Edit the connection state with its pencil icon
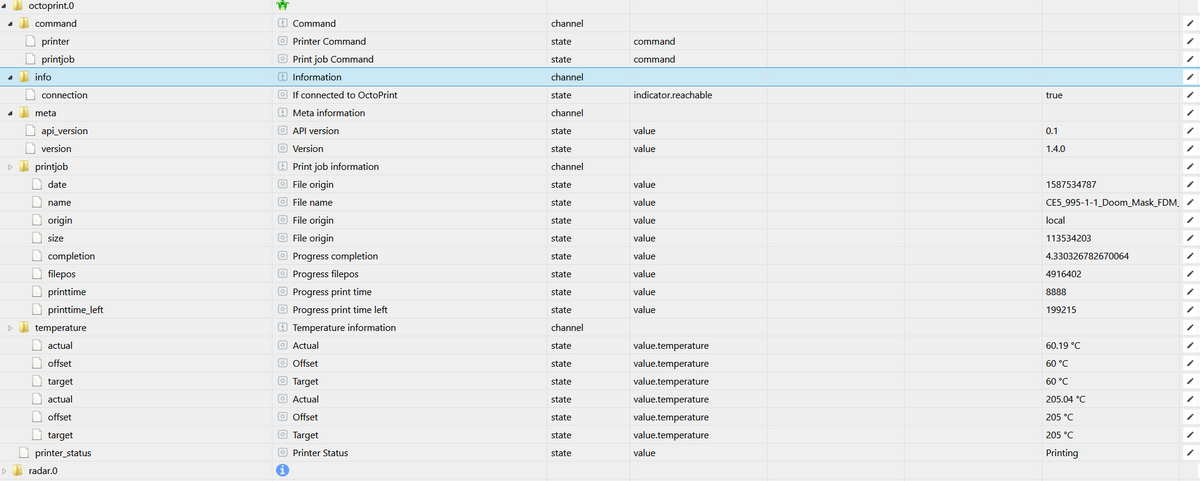Viewport: 1200px width, 481px height. [x=1190, y=95]
